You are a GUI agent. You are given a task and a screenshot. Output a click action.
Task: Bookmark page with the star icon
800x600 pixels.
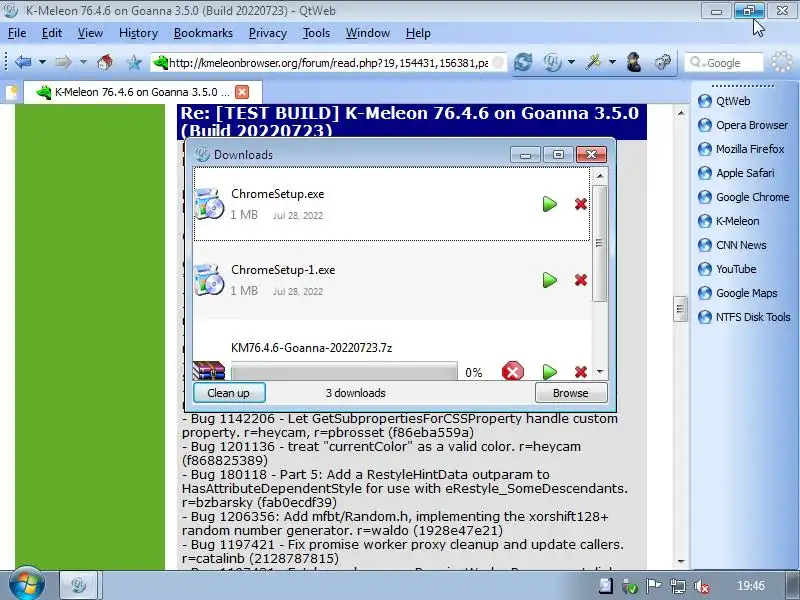[x=134, y=62]
